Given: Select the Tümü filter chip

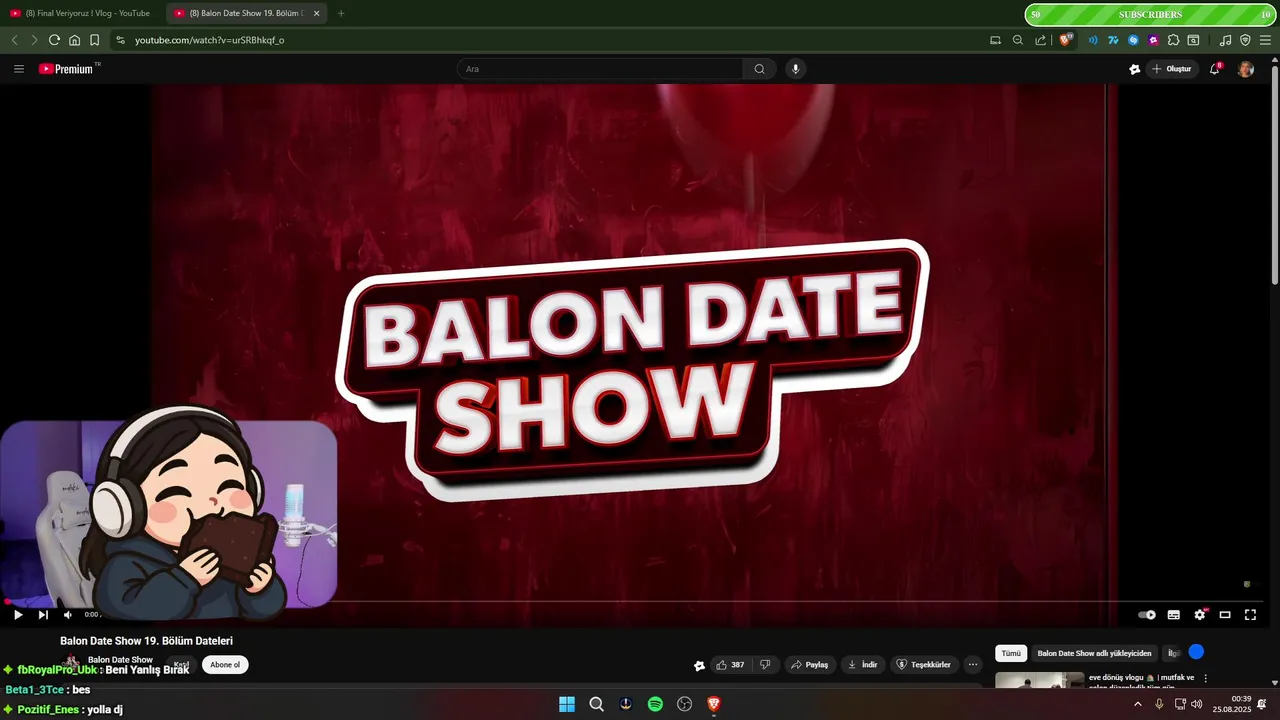Looking at the screenshot, I should pyautogui.click(x=1011, y=653).
